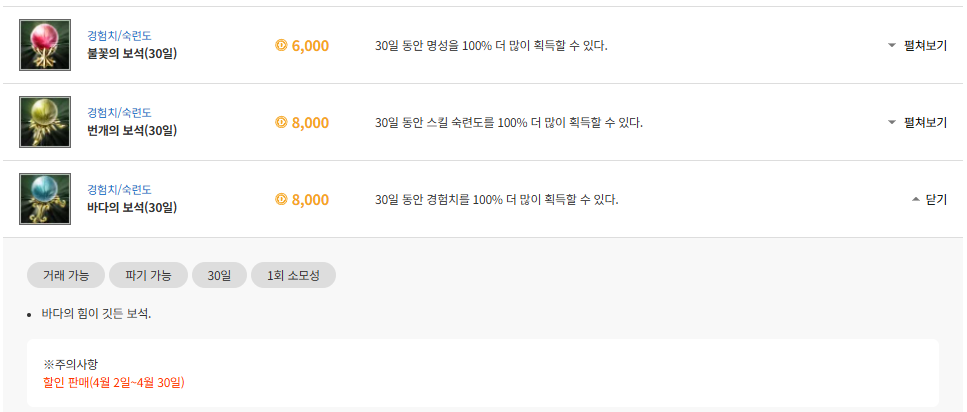Select the 경험치/숙련도 category above 번개의 보석
This screenshot has height=412, width=967.
click(119, 113)
